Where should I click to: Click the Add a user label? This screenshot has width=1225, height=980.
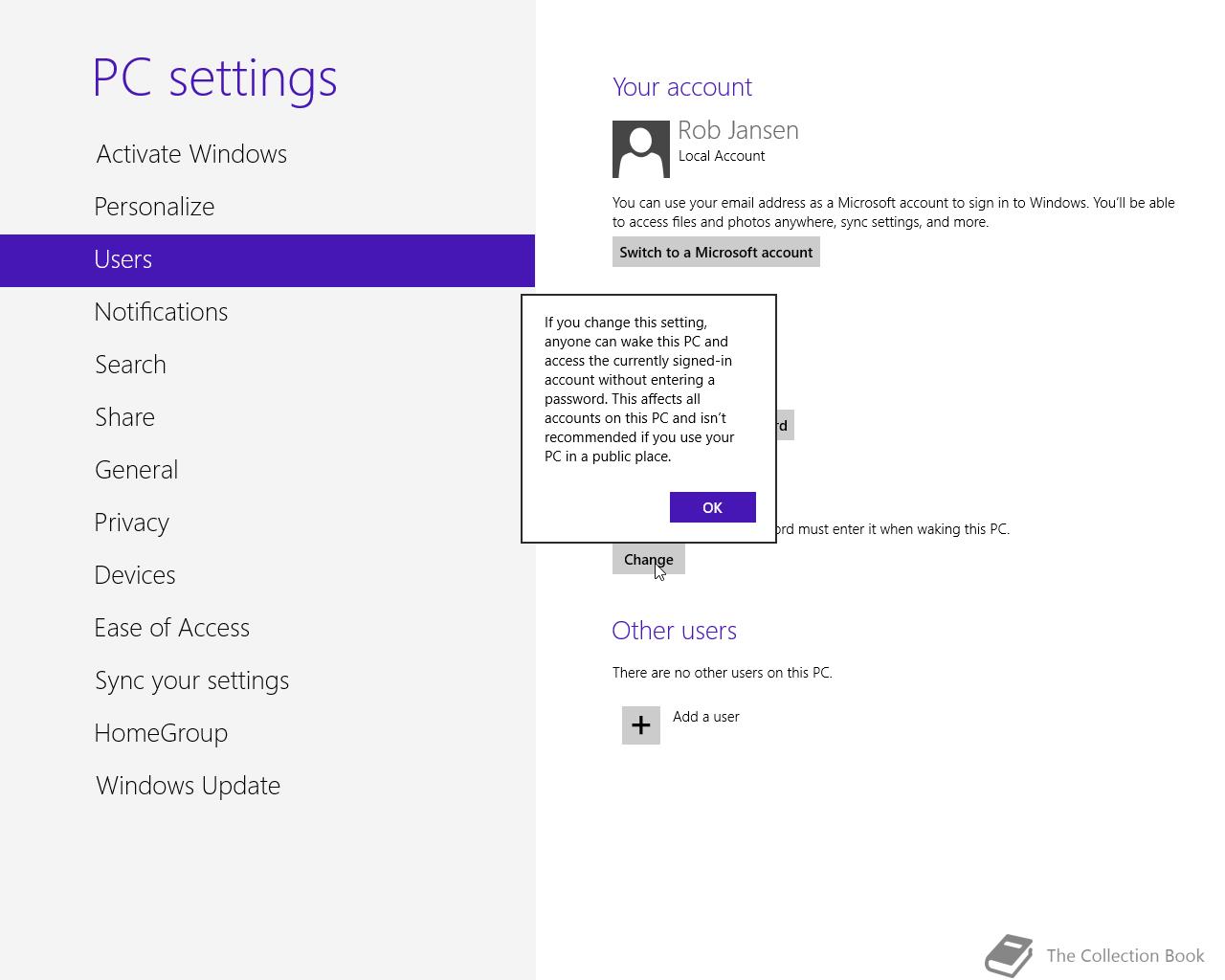pos(706,717)
